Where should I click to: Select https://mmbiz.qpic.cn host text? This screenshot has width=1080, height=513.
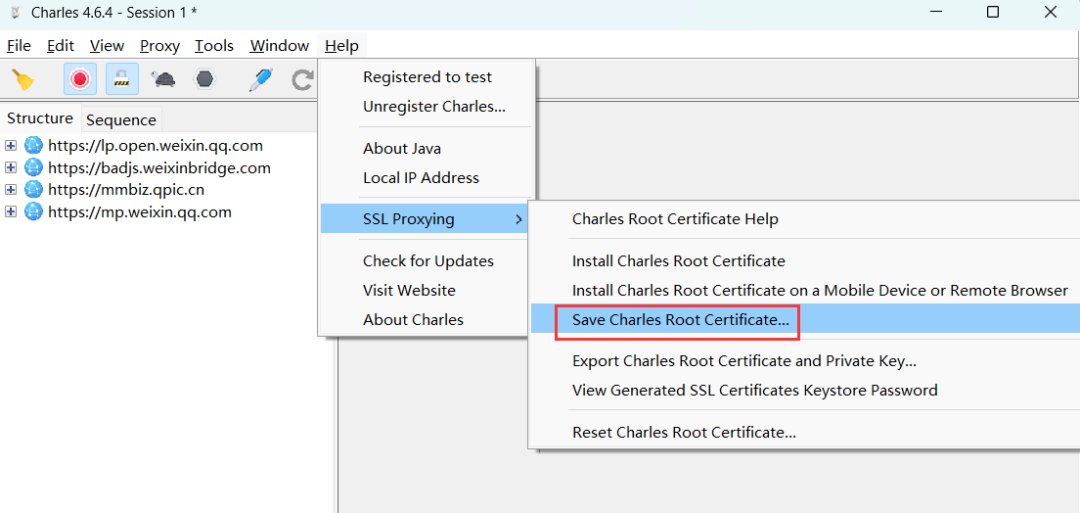(x=126, y=190)
